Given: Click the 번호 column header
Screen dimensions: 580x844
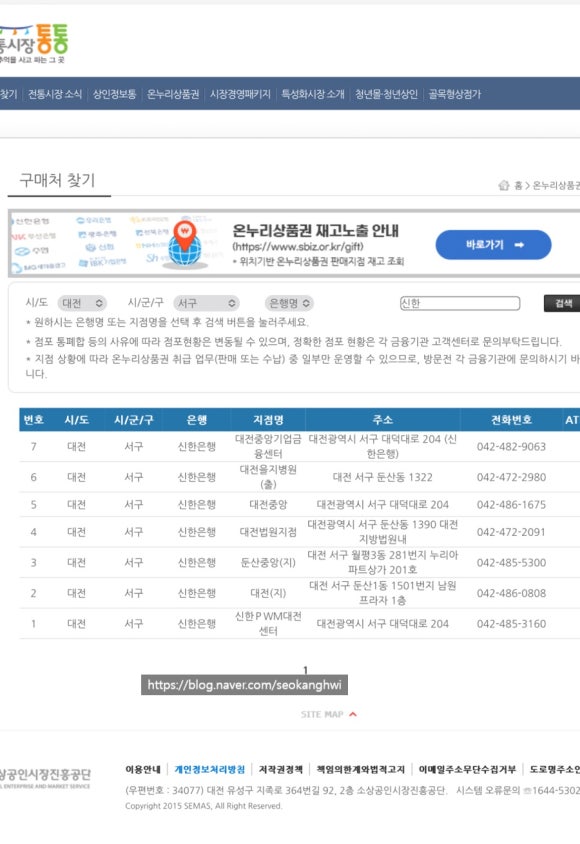Looking at the screenshot, I should (x=33, y=420).
